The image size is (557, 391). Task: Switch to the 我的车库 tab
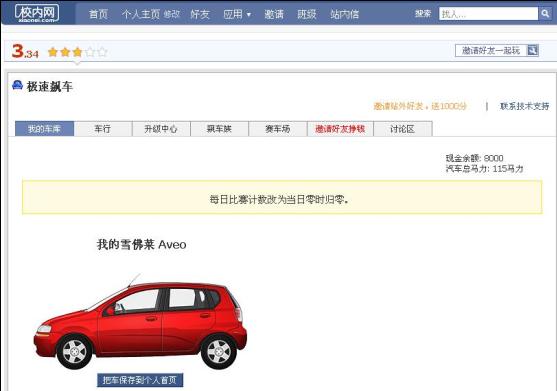44,129
